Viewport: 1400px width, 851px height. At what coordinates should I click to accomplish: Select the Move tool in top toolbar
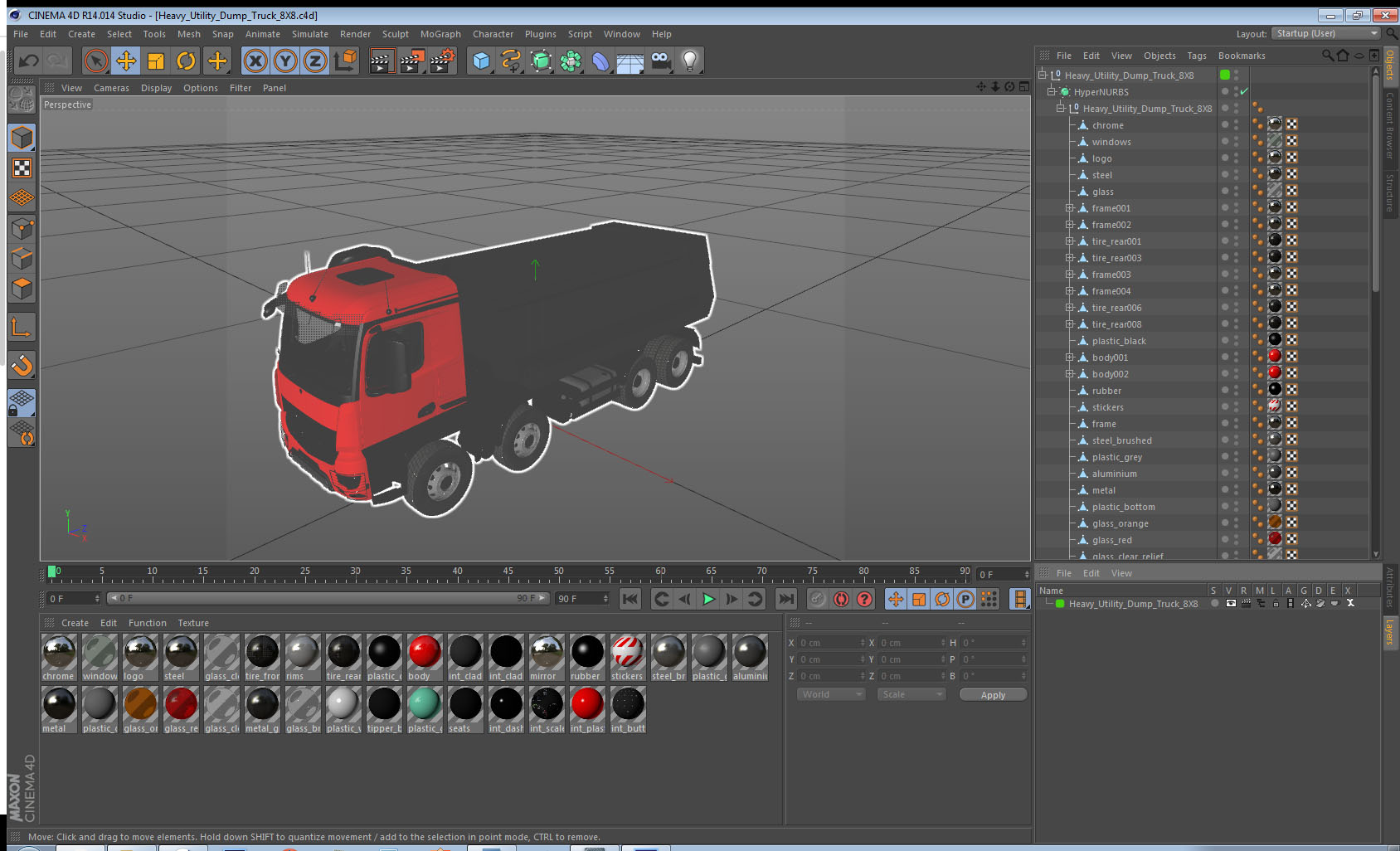tap(126, 61)
